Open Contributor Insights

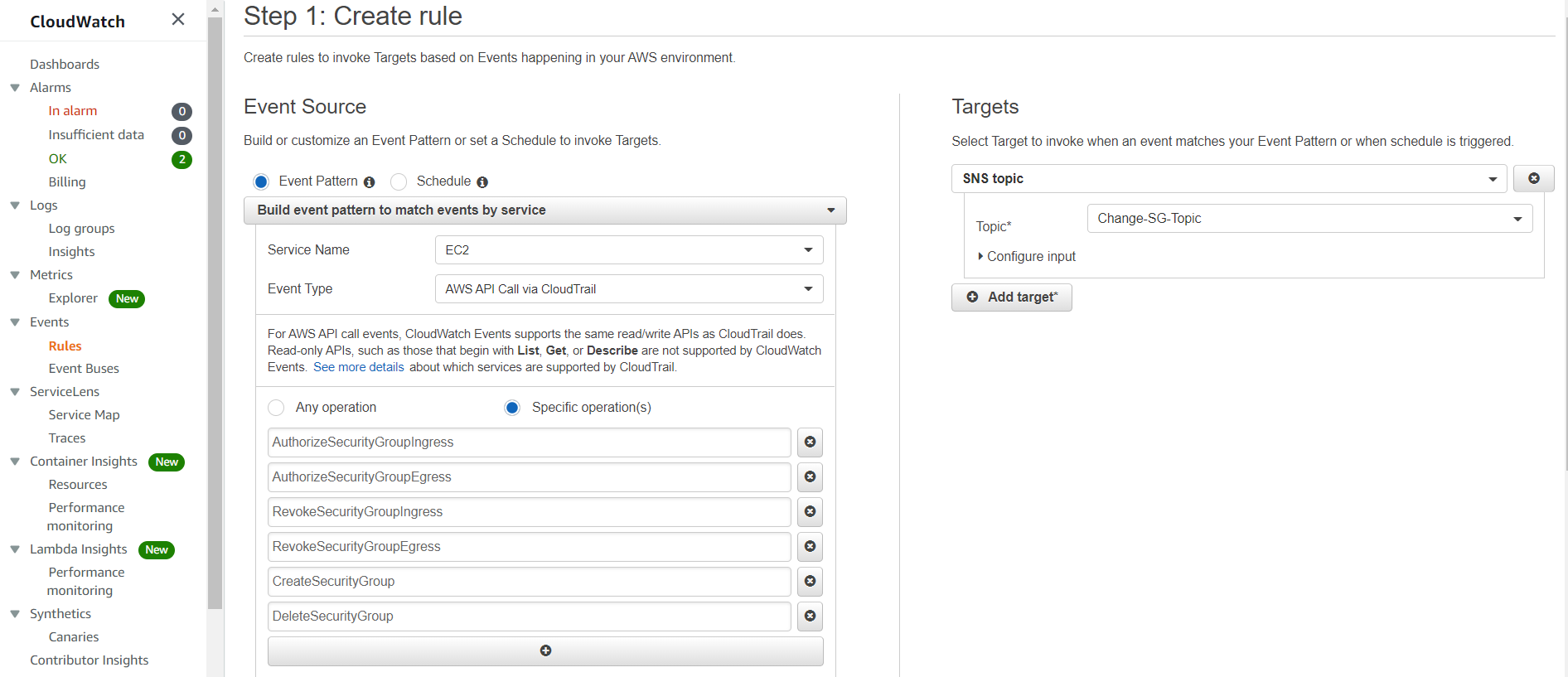(90, 660)
